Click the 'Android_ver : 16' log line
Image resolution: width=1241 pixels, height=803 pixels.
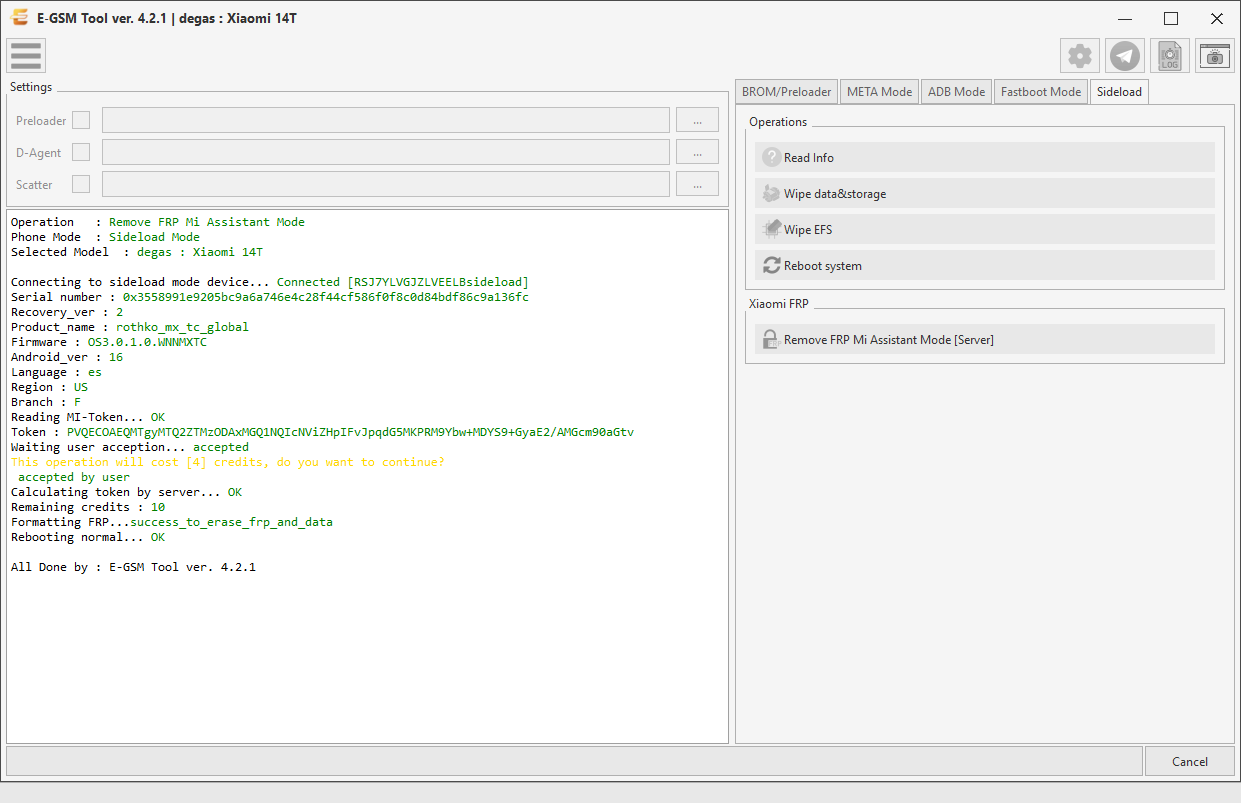(x=67, y=357)
